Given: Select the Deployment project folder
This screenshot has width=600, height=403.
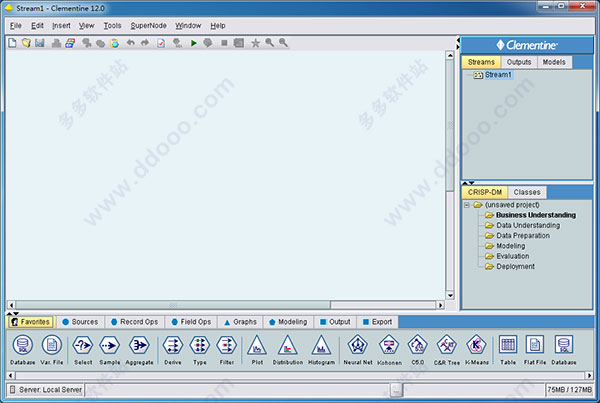Looking at the screenshot, I should click(510, 266).
